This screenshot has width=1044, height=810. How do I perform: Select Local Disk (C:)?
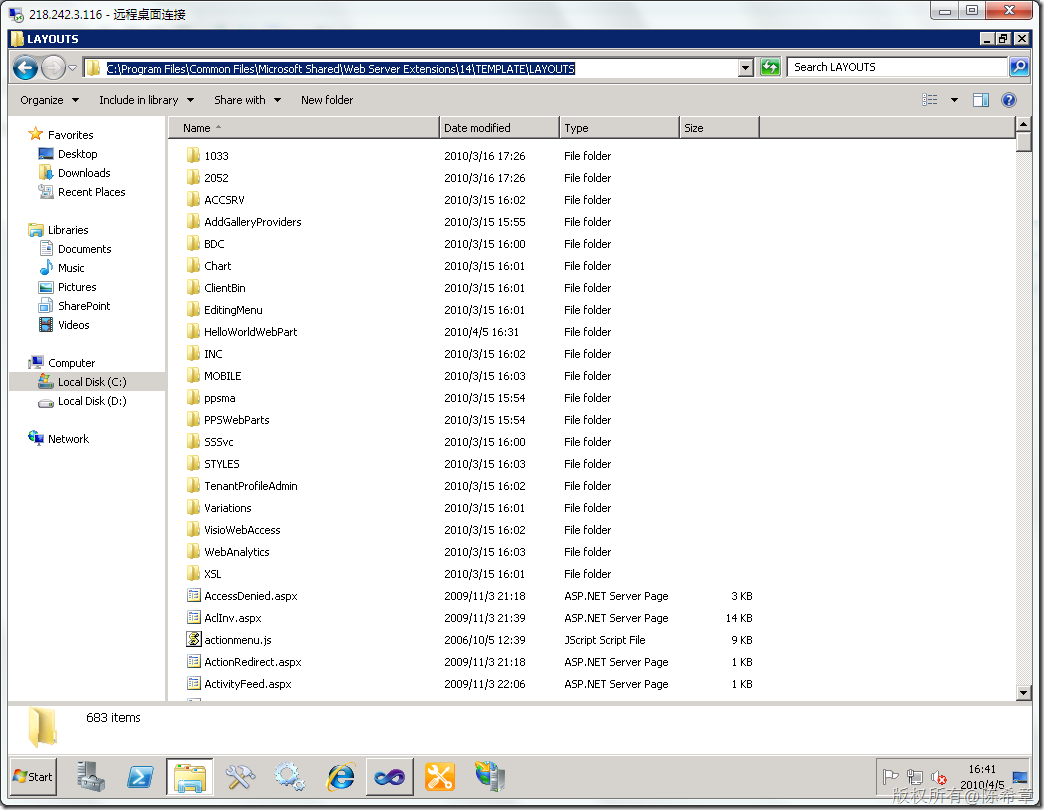tap(87, 382)
